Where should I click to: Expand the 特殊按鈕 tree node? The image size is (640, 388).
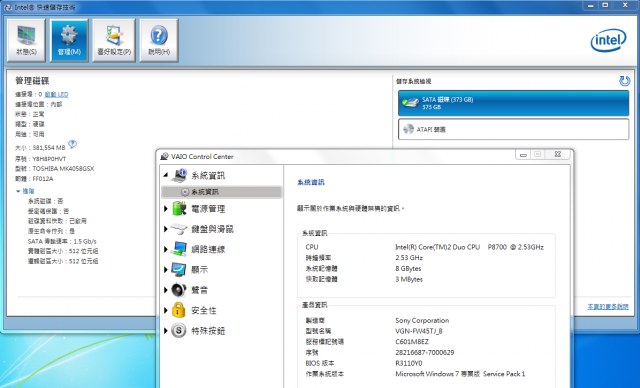pos(166,330)
